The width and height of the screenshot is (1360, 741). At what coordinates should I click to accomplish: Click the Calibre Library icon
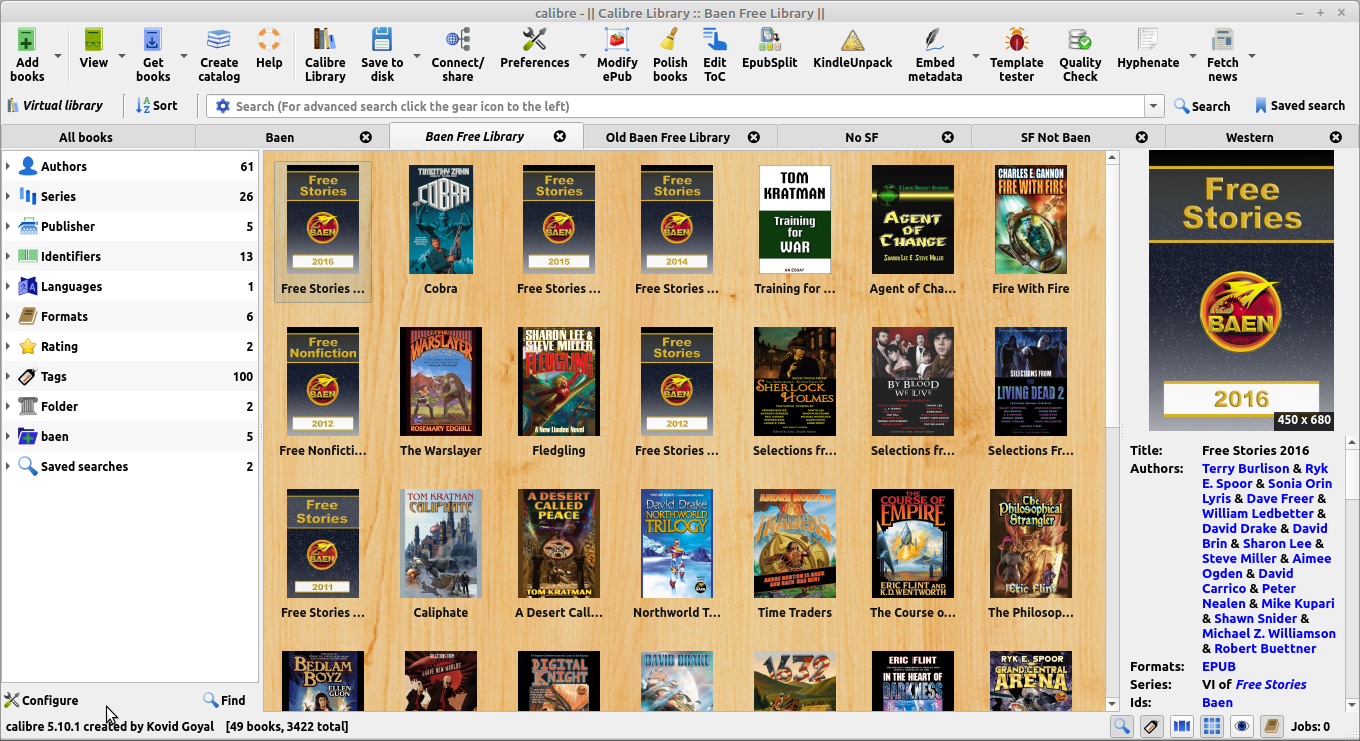(x=325, y=40)
